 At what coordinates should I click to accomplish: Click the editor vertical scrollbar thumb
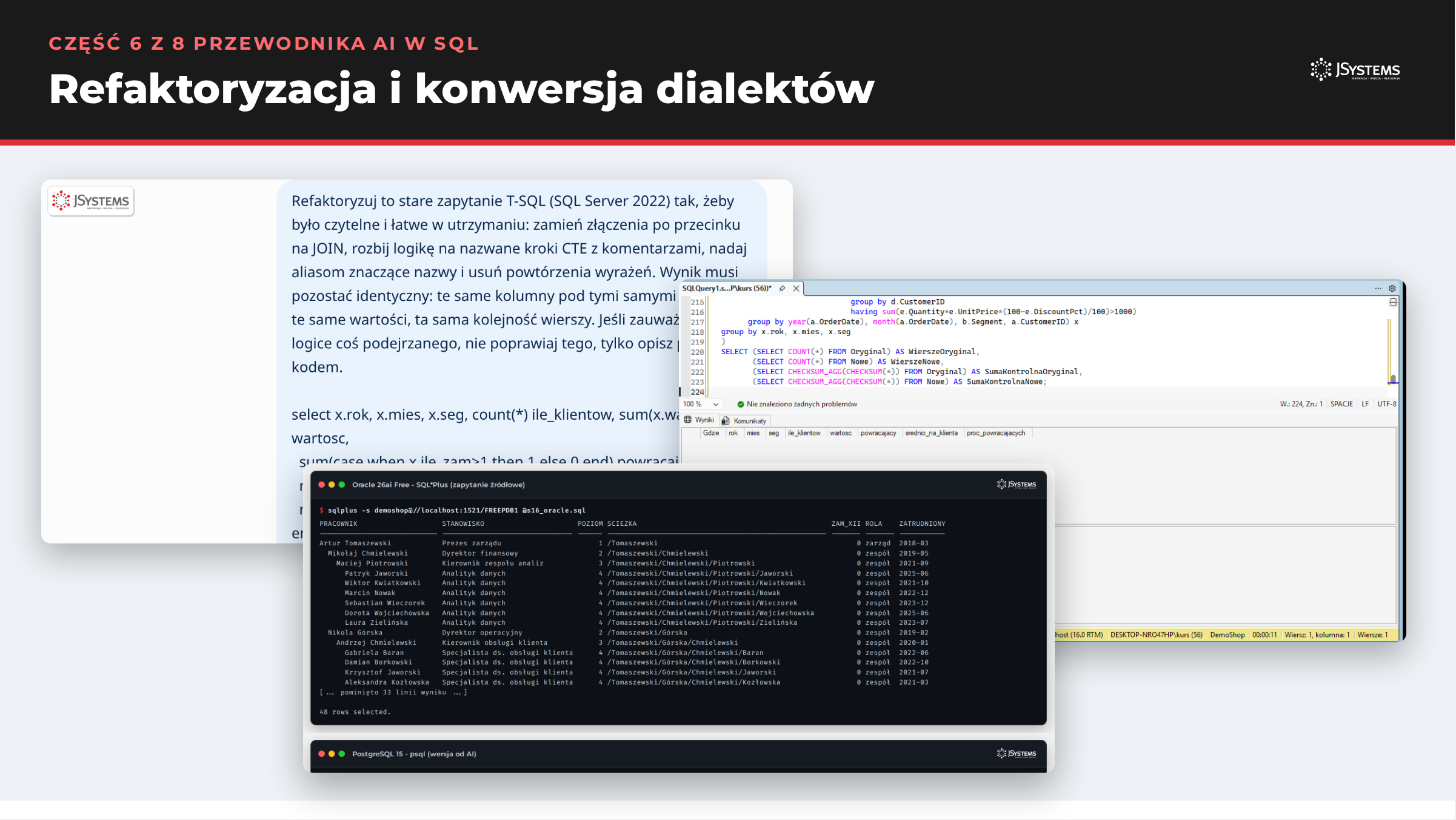[x=1393, y=379]
